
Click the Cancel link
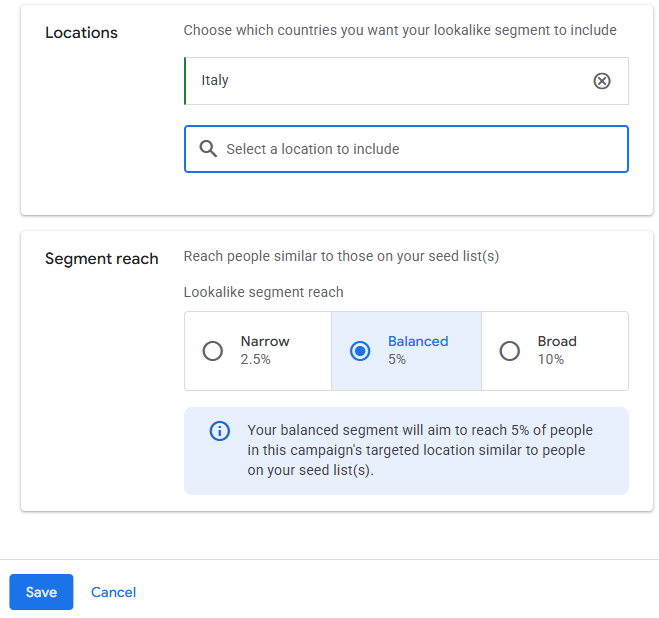click(113, 592)
